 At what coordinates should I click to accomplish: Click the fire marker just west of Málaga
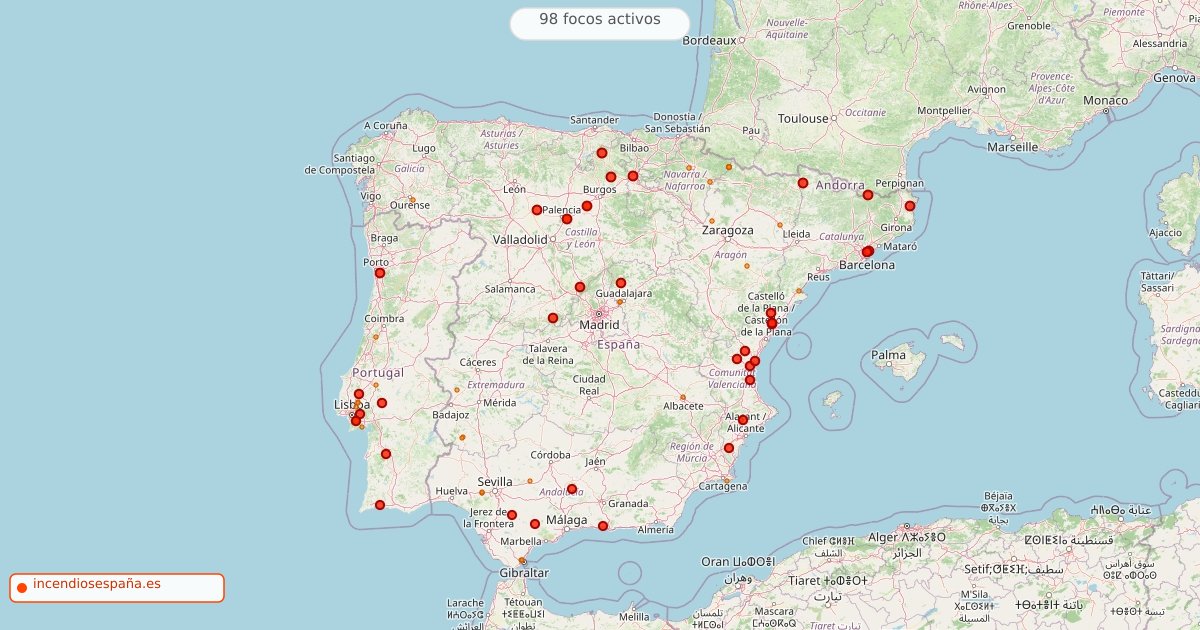[x=535, y=524]
